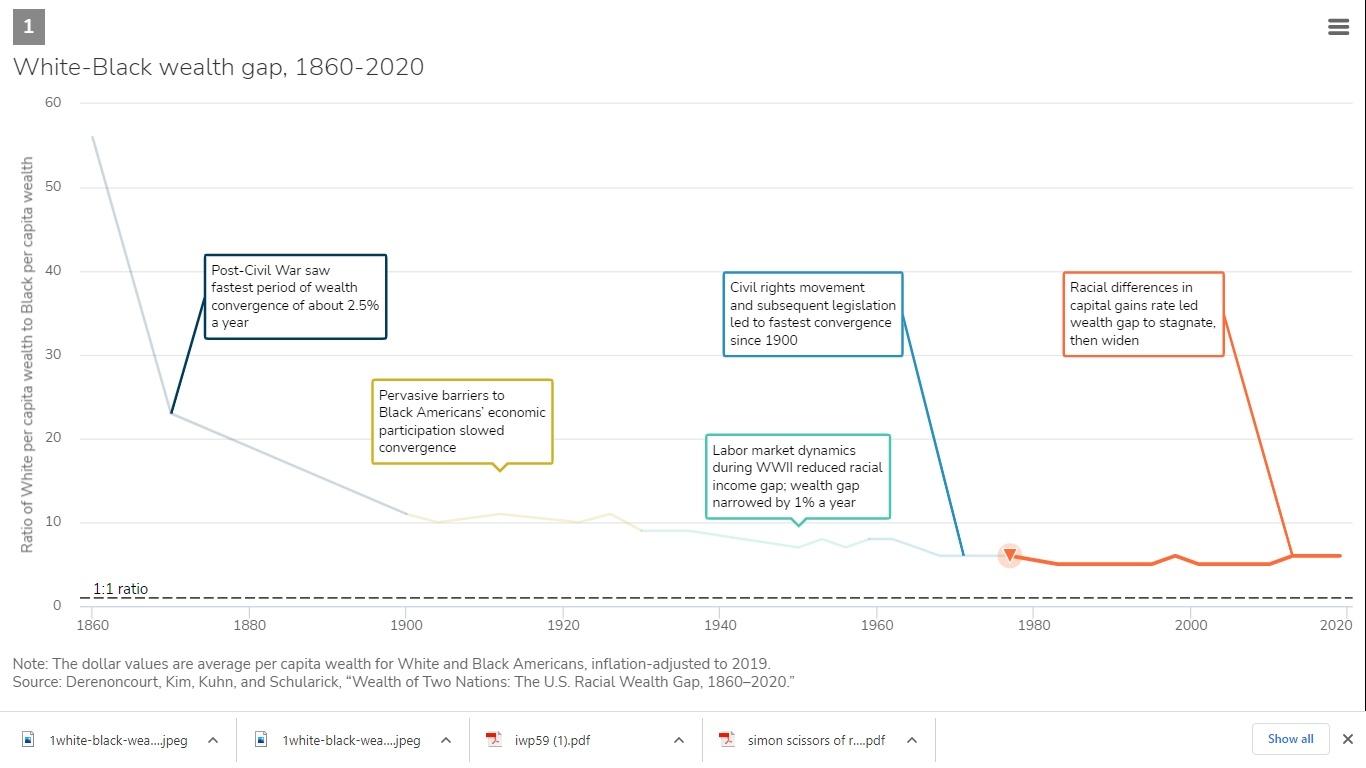This screenshot has width=1366, height=768.
Task: Click the Civil rights movement annotation
Action: pos(812,314)
